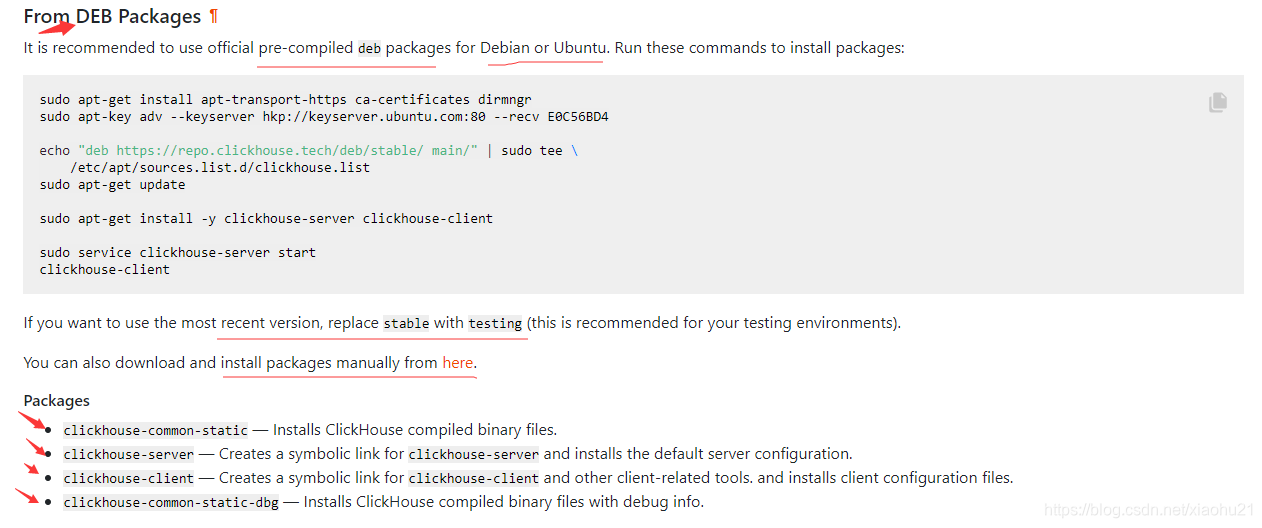
Task: Click the inline 'deb' code word
Action: [370, 48]
